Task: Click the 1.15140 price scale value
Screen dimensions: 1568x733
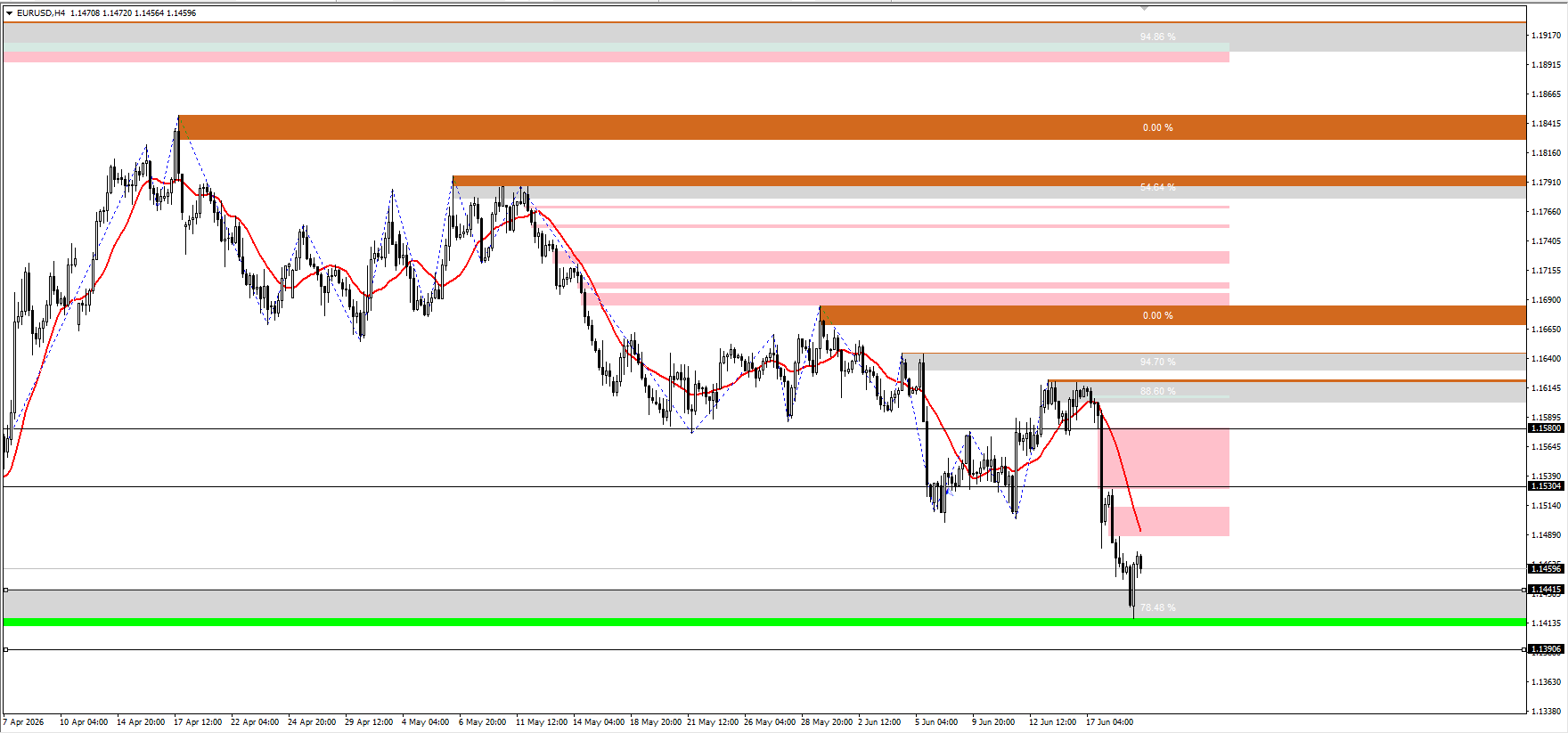Action: (x=1547, y=506)
